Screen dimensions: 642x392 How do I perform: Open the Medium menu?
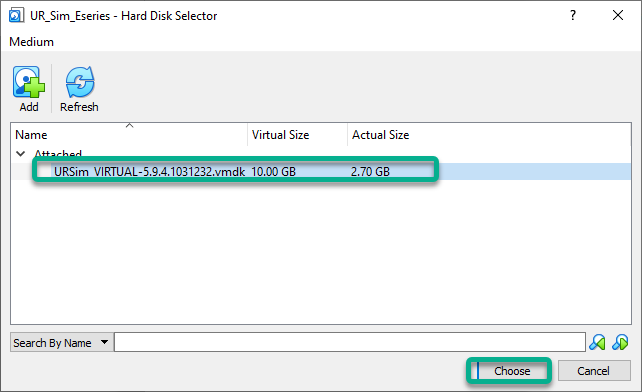32,42
